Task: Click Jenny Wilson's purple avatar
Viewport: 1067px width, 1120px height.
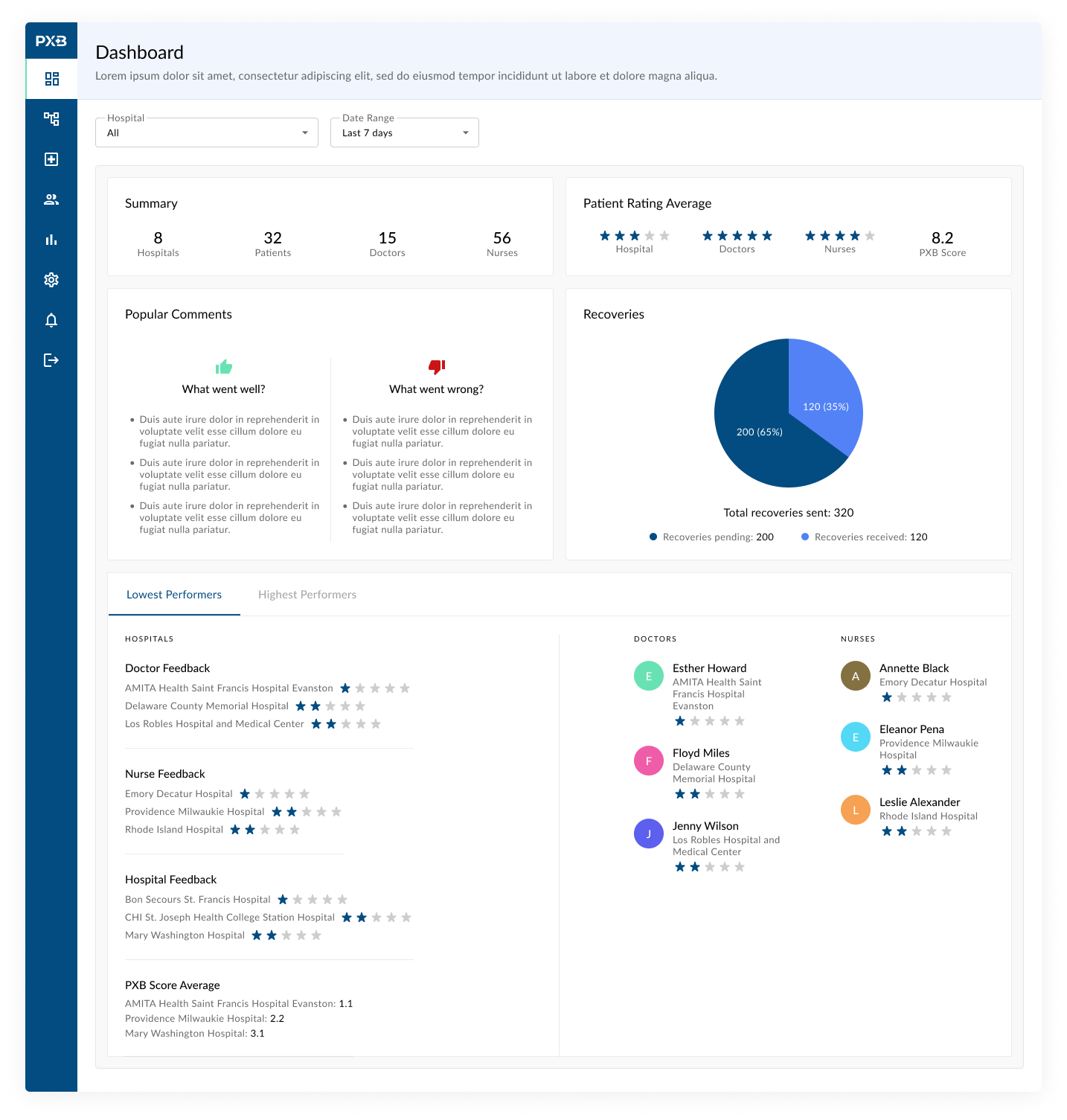Action: 649,833
